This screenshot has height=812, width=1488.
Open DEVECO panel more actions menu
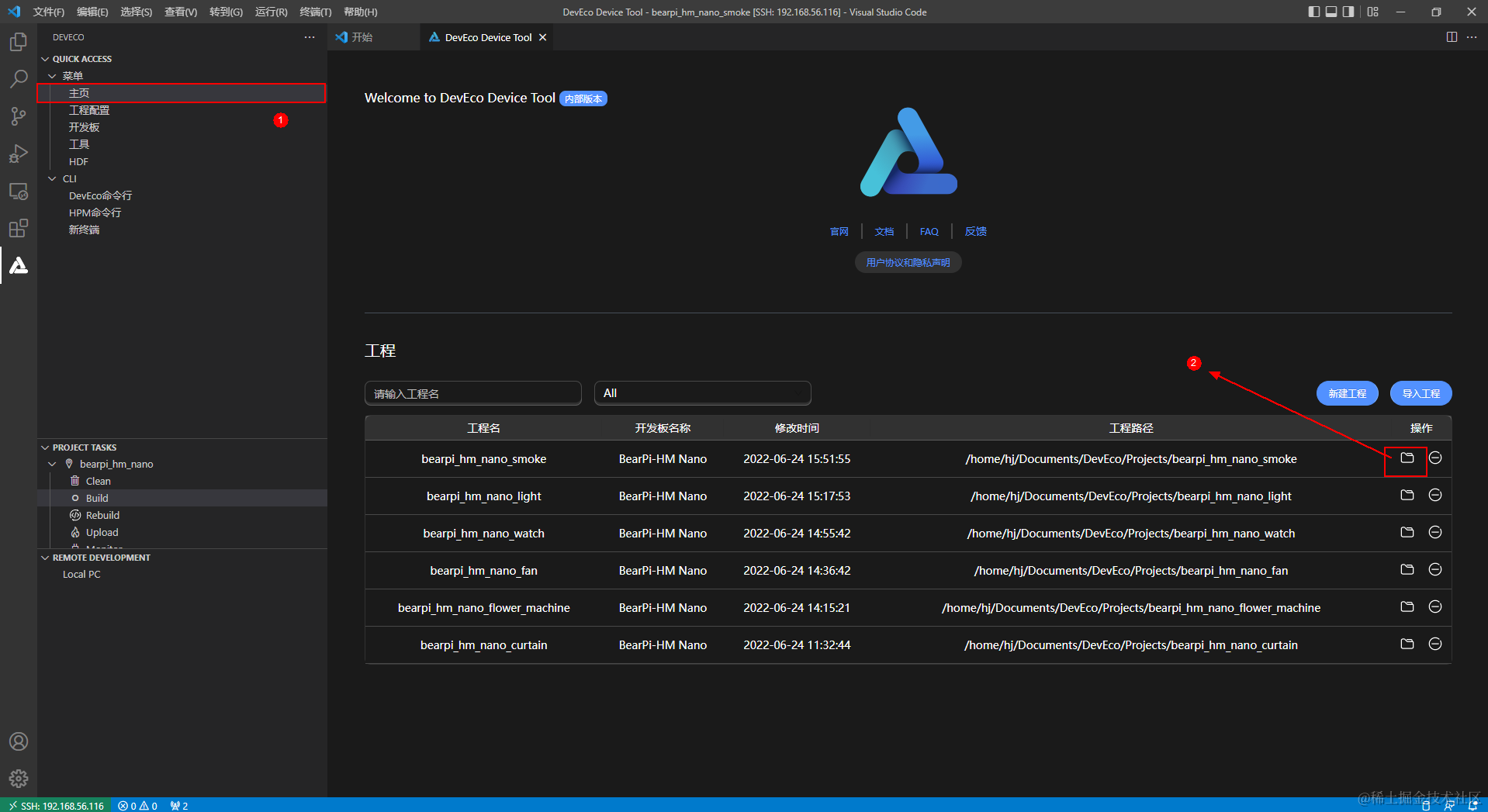click(310, 37)
